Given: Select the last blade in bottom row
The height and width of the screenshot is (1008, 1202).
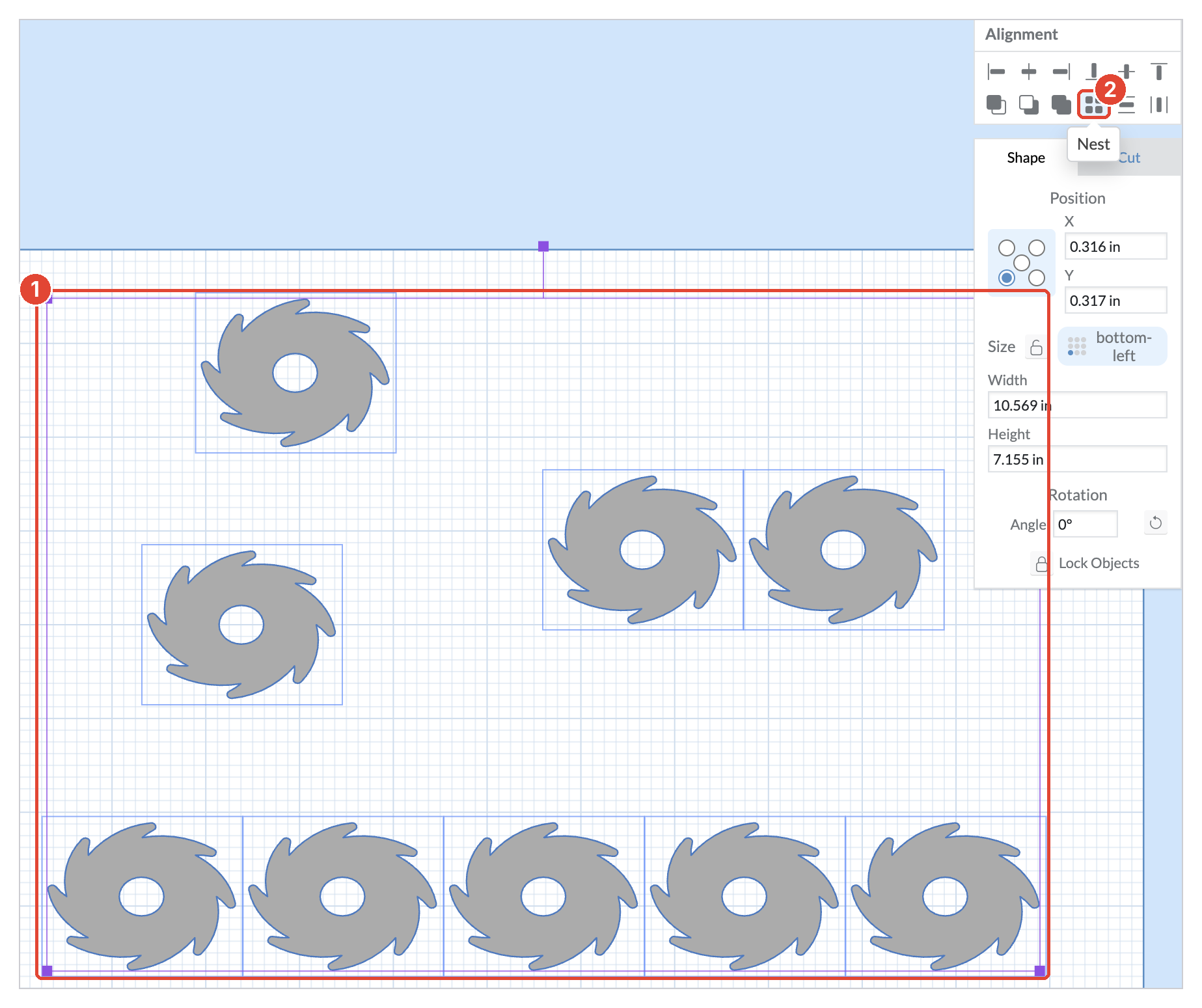Looking at the screenshot, I should coord(945,897).
